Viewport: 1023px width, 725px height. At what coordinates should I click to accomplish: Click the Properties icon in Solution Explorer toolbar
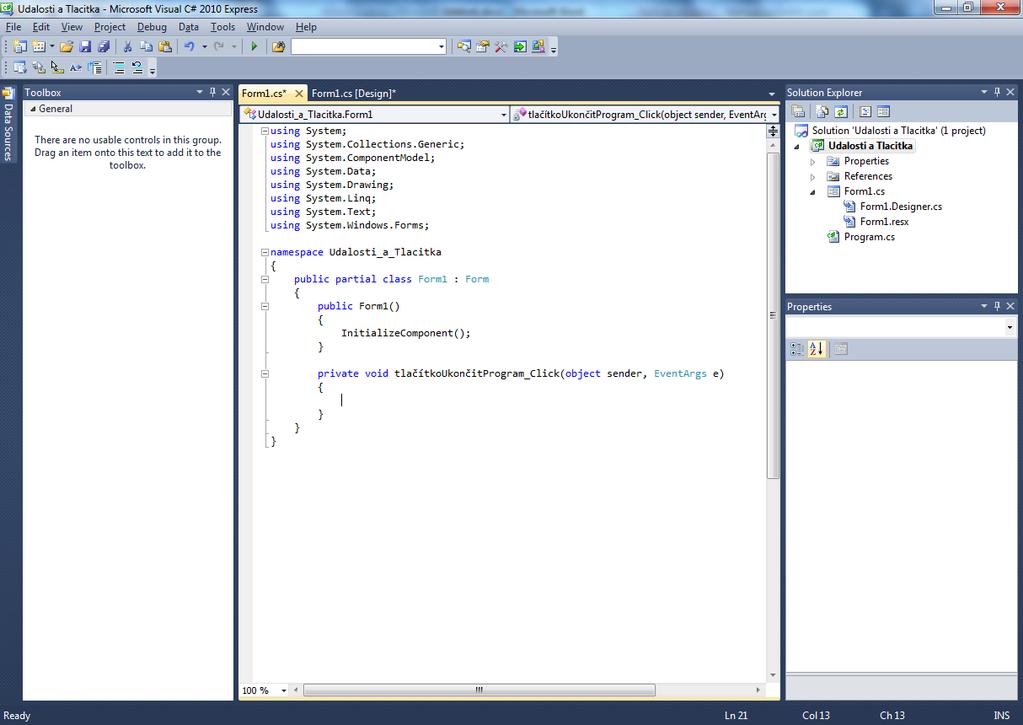[x=799, y=112]
